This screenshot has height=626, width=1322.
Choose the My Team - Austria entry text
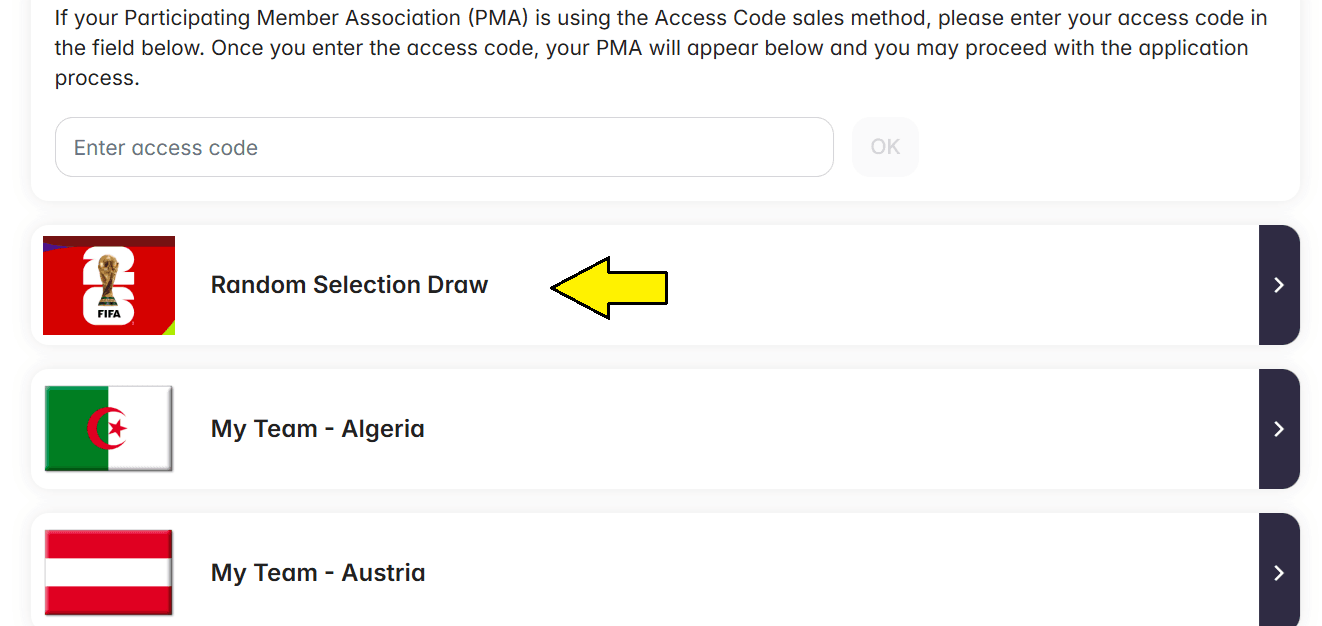[317, 573]
